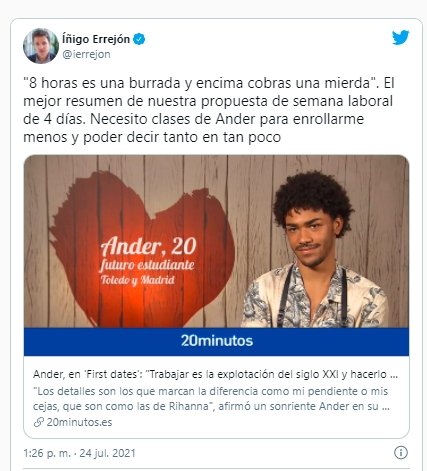Click the Twitter bird logo
Screen dimensions: 427x471
[400, 37]
